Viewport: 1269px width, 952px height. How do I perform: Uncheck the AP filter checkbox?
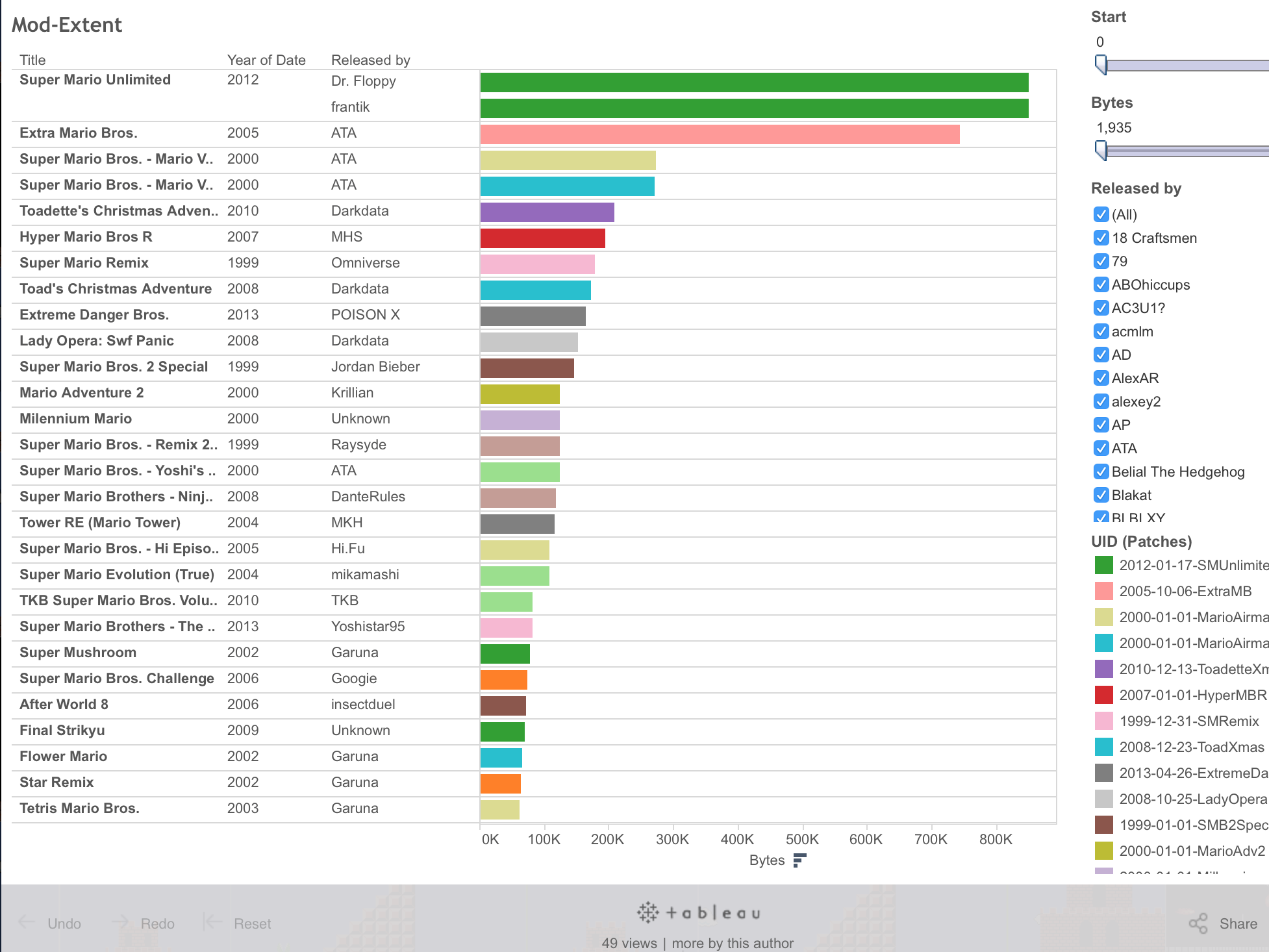pyautogui.click(x=1101, y=425)
